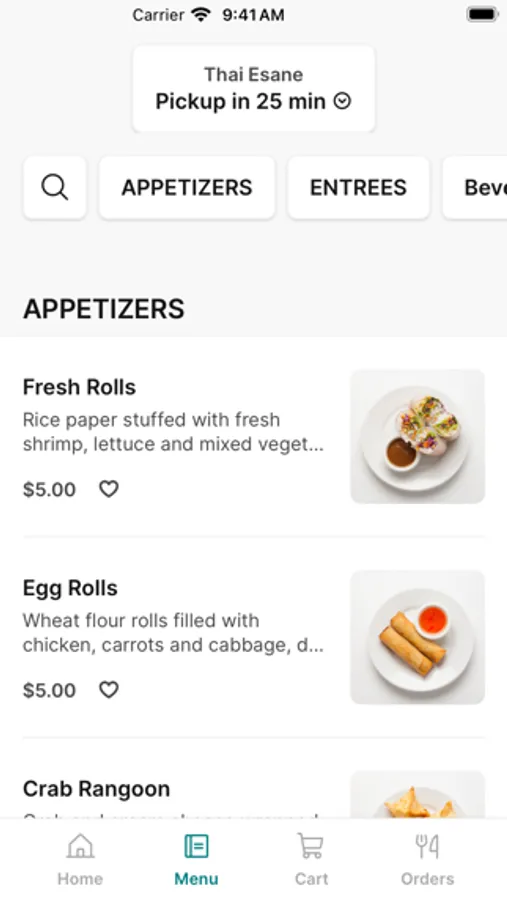Tap the Fresh Rolls description text
The image size is (507, 900).
[x=173, y=432]
